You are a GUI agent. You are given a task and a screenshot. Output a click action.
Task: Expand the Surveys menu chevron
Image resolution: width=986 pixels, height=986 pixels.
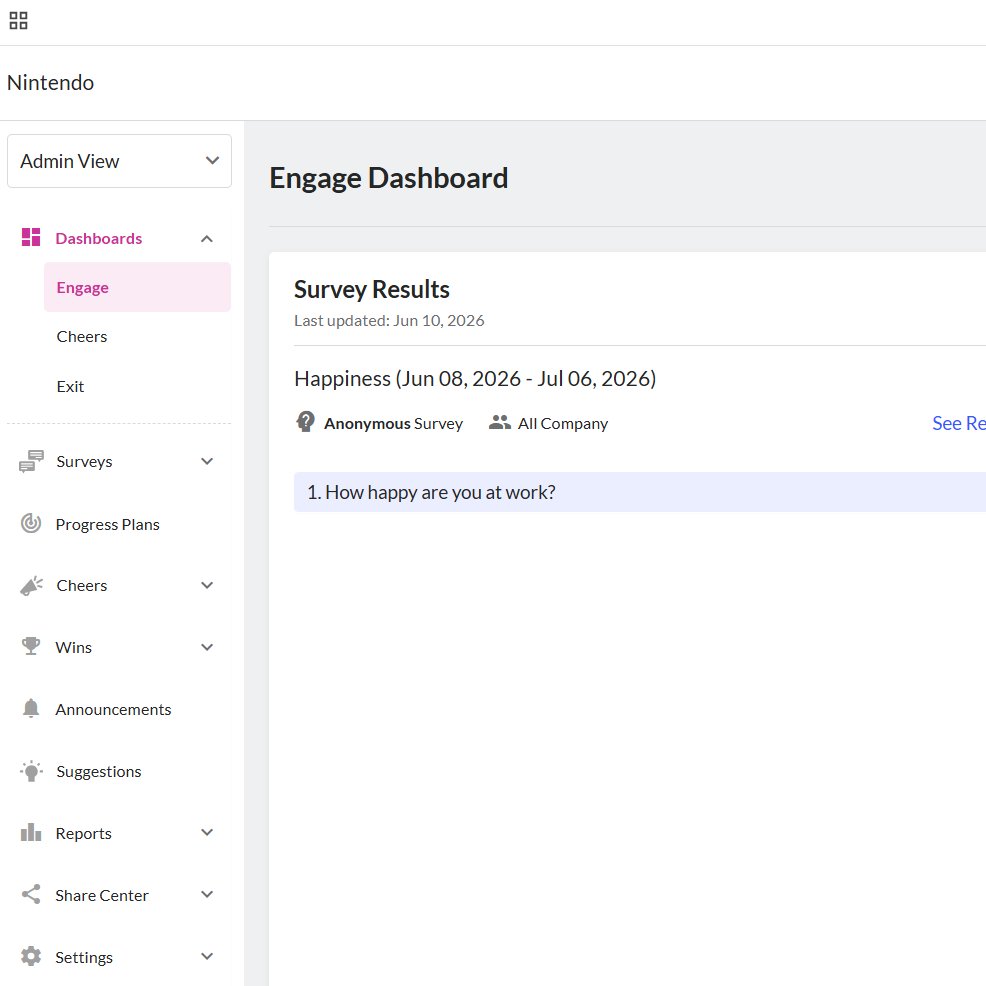[207, 461]
